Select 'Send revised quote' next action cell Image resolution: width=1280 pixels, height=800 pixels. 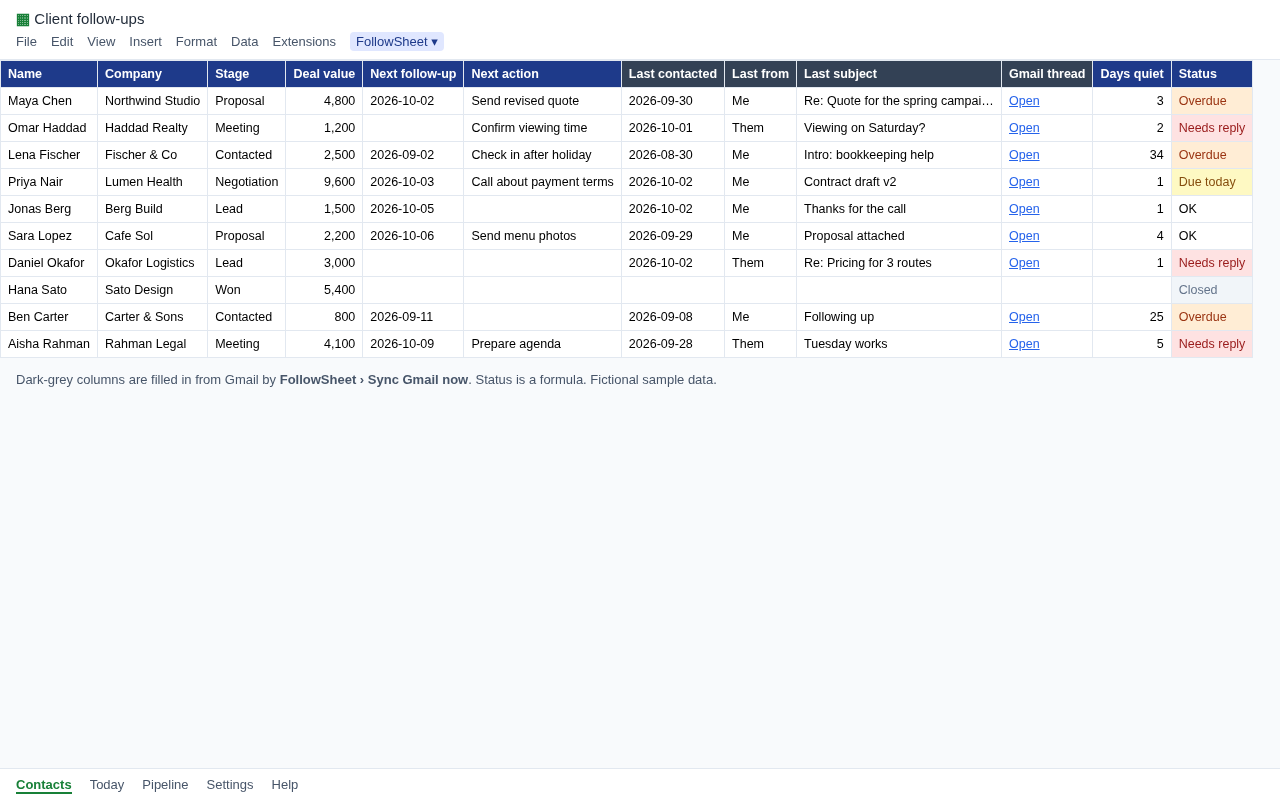tap(543, 101)
